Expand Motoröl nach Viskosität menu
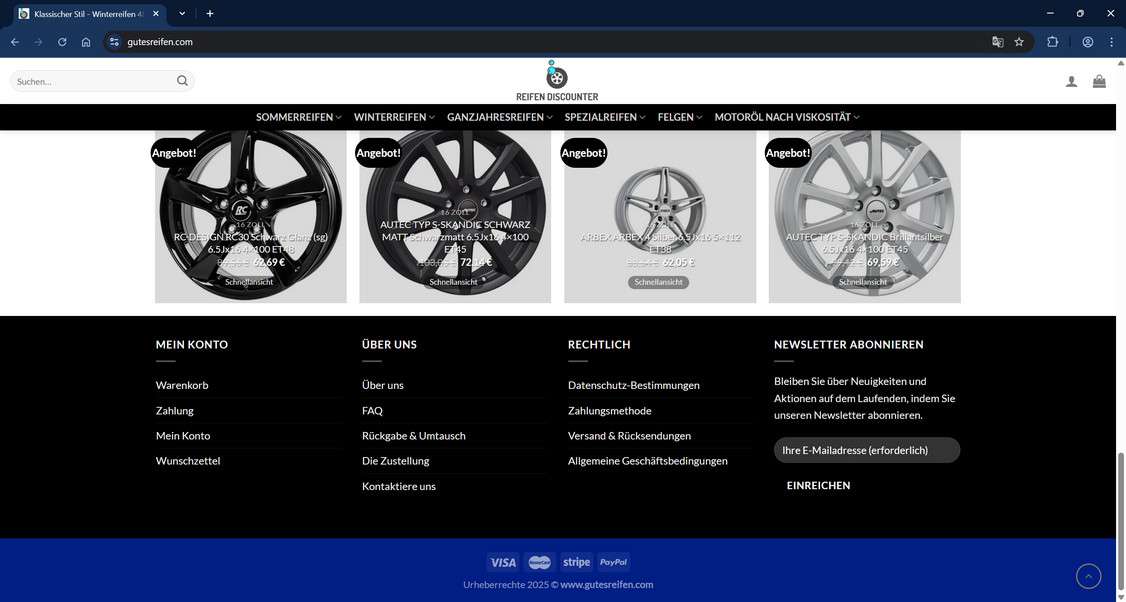 787,117
